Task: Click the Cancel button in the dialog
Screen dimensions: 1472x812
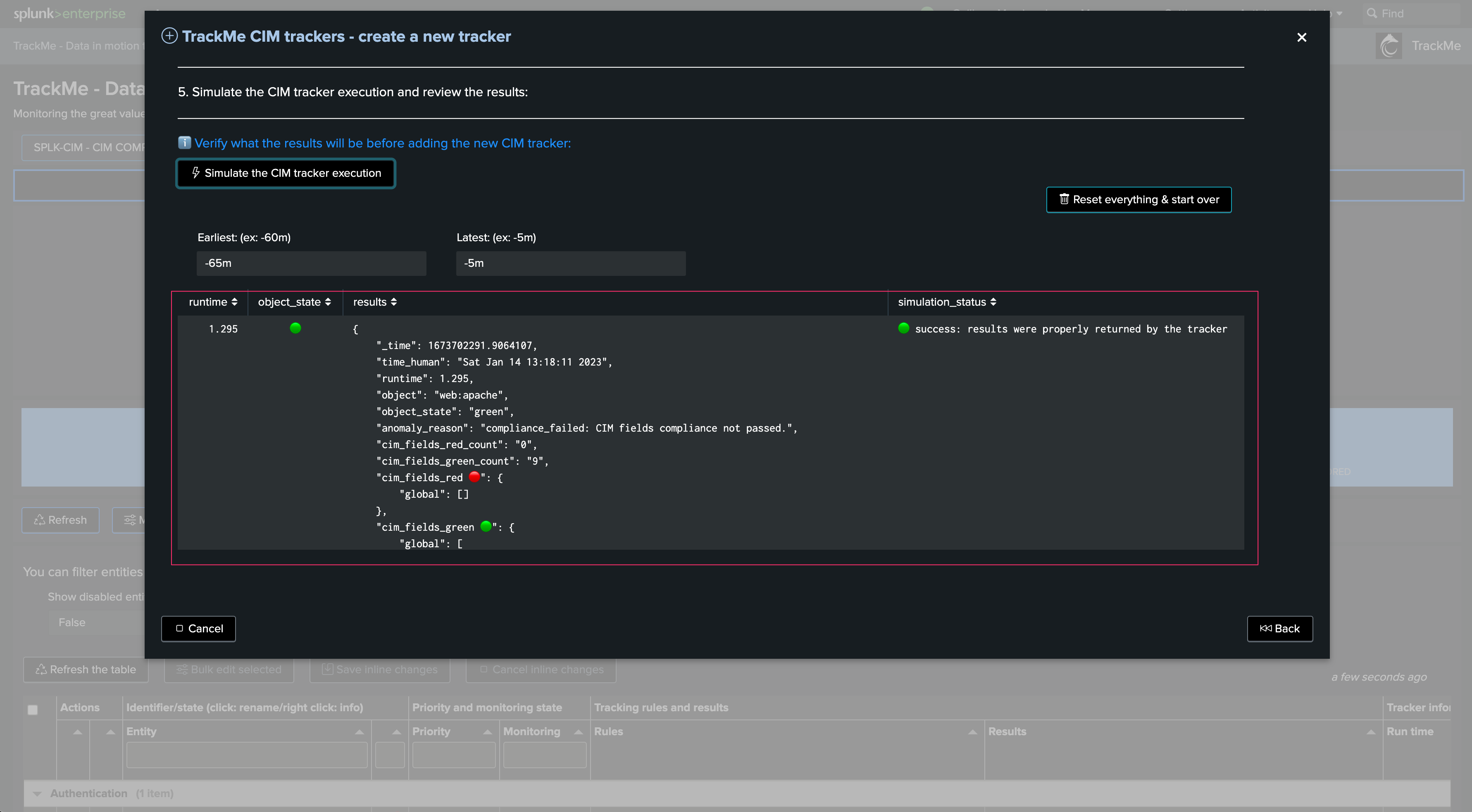Action: point(198,628)
